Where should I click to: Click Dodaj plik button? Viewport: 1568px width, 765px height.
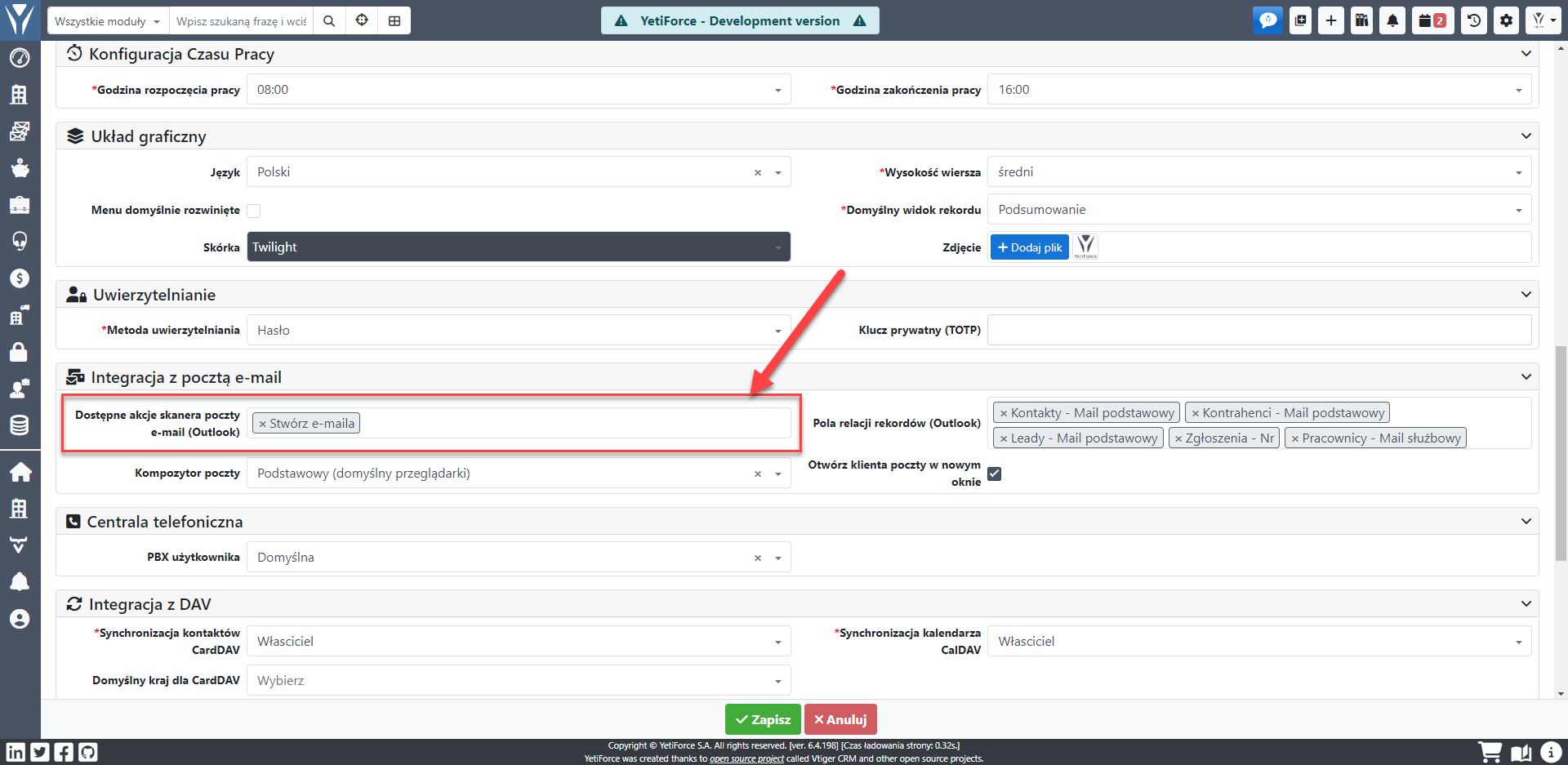click(x=1029, y=247)
